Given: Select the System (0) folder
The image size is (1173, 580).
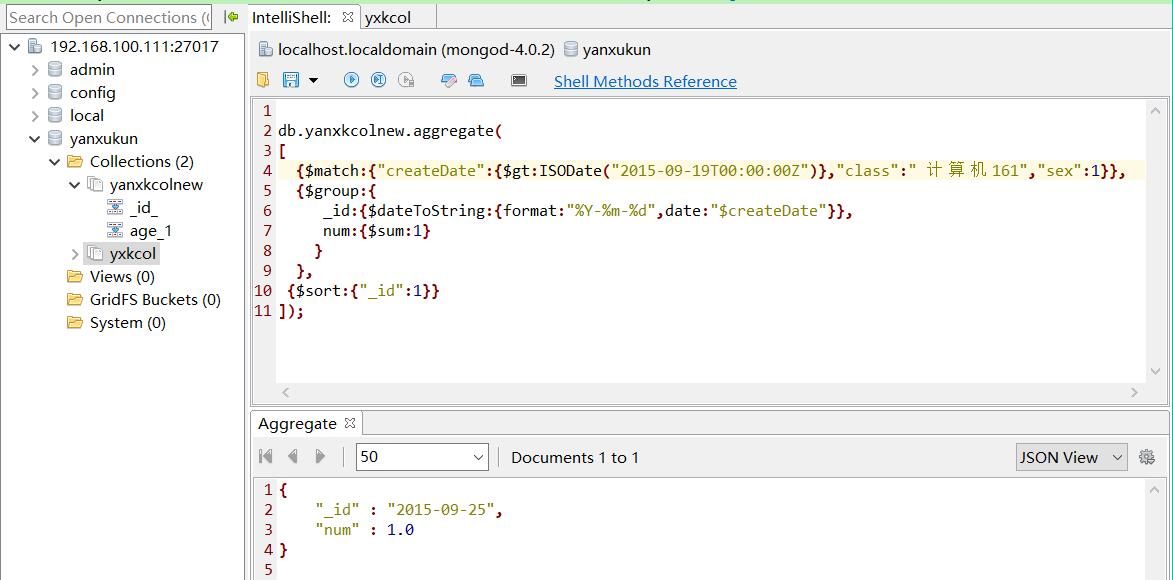Looking at the screenshot, I should (x=128, y=323).
